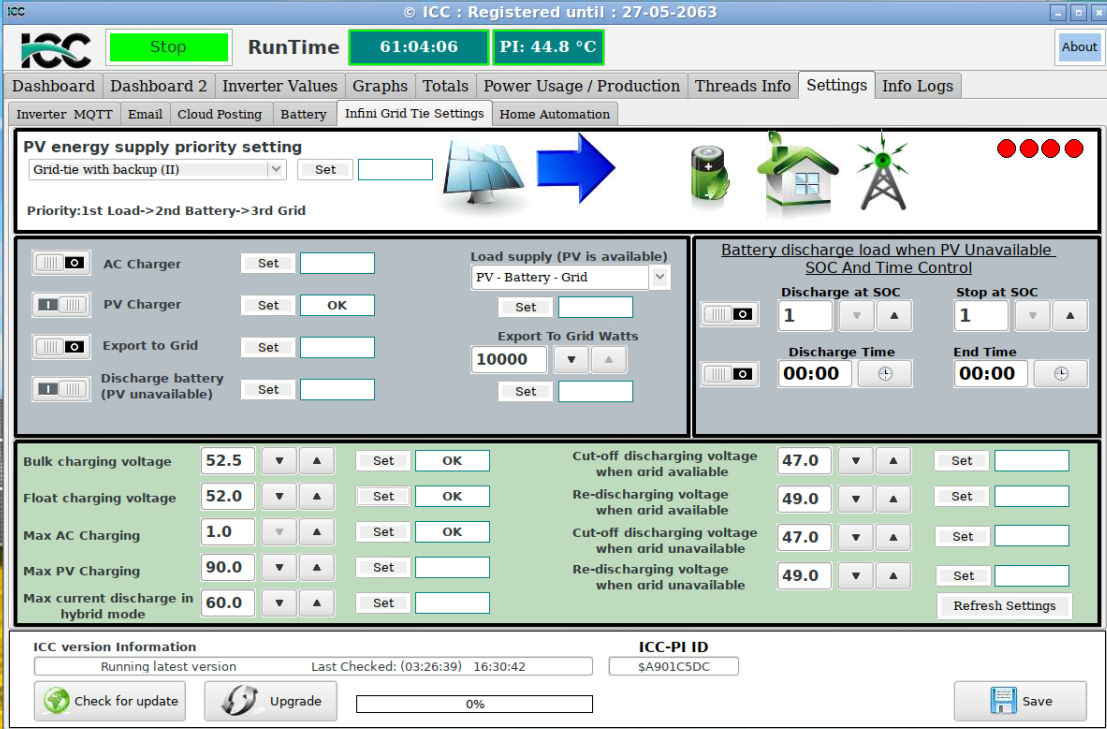This screenshot has height=729, width=1107.
Task: Click the 0% upgrade progress bar
Action: click(x=474, y=704)
